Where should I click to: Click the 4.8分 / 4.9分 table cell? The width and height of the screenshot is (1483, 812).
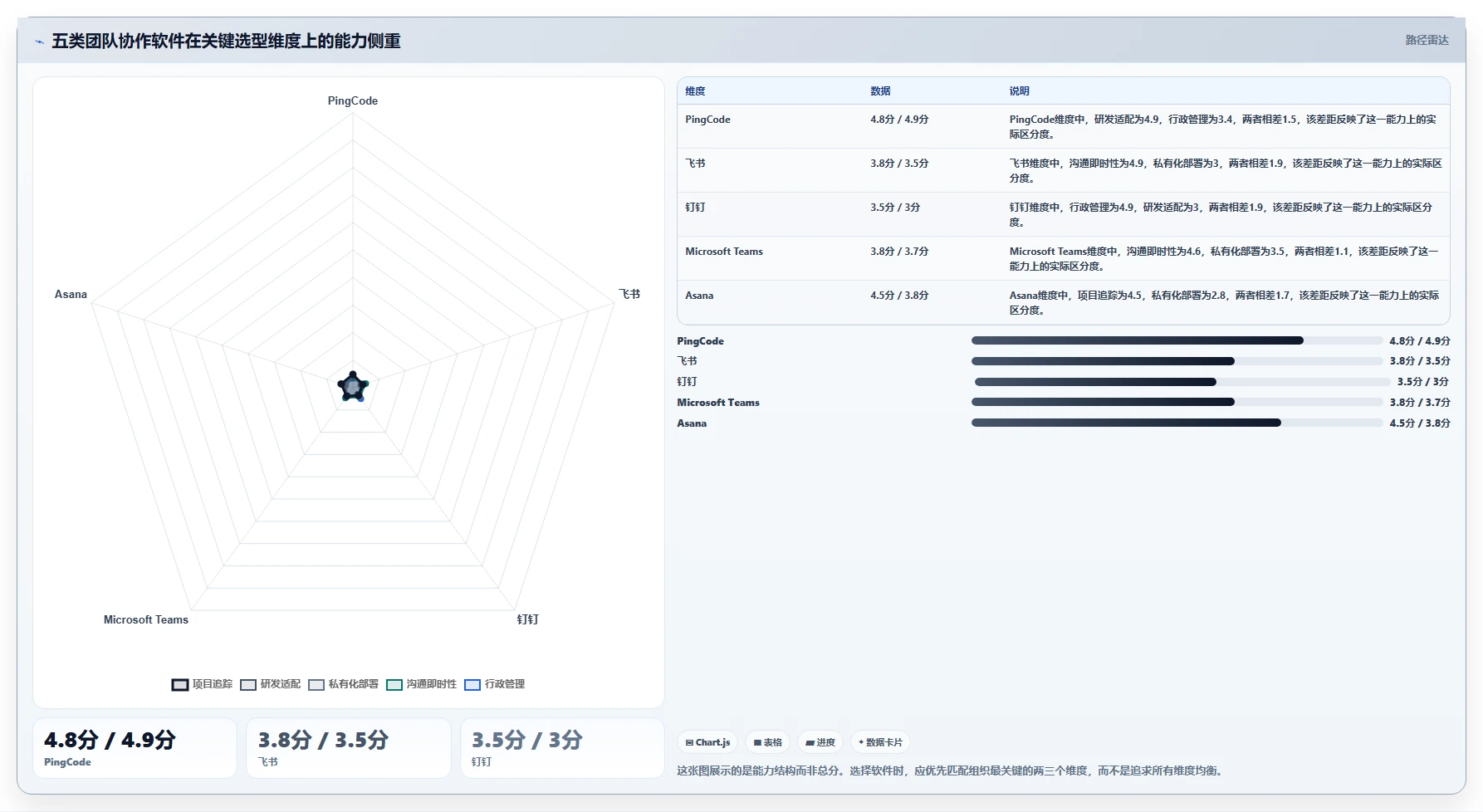(x=899, y=120)
